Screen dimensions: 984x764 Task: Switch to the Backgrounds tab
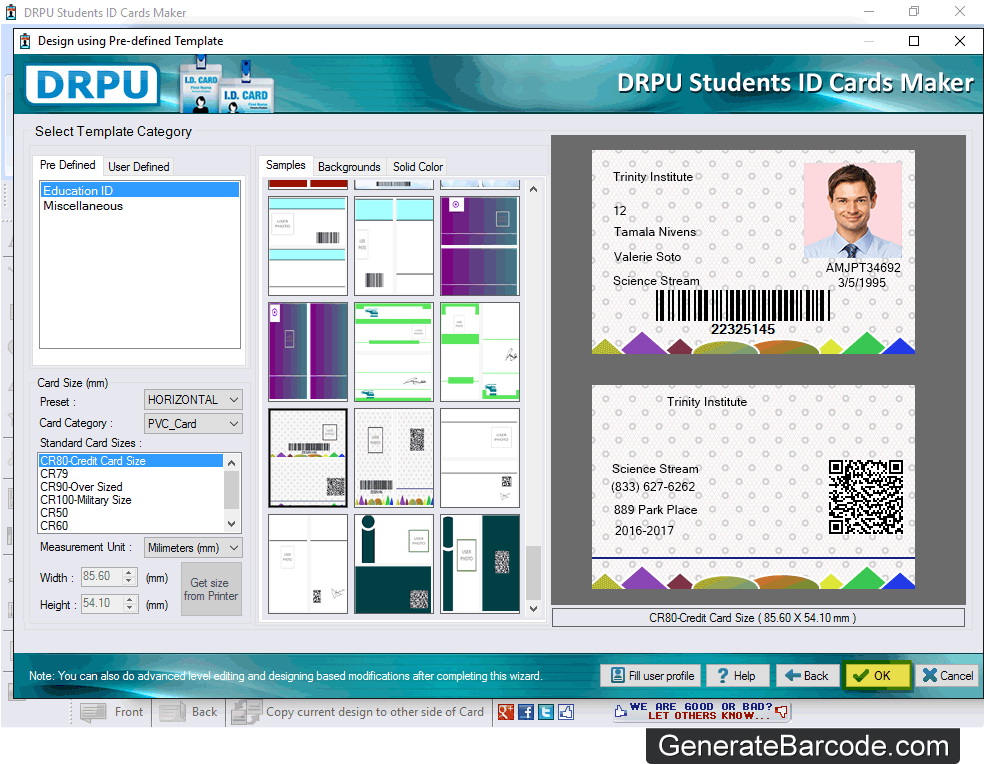coord(349,166)
